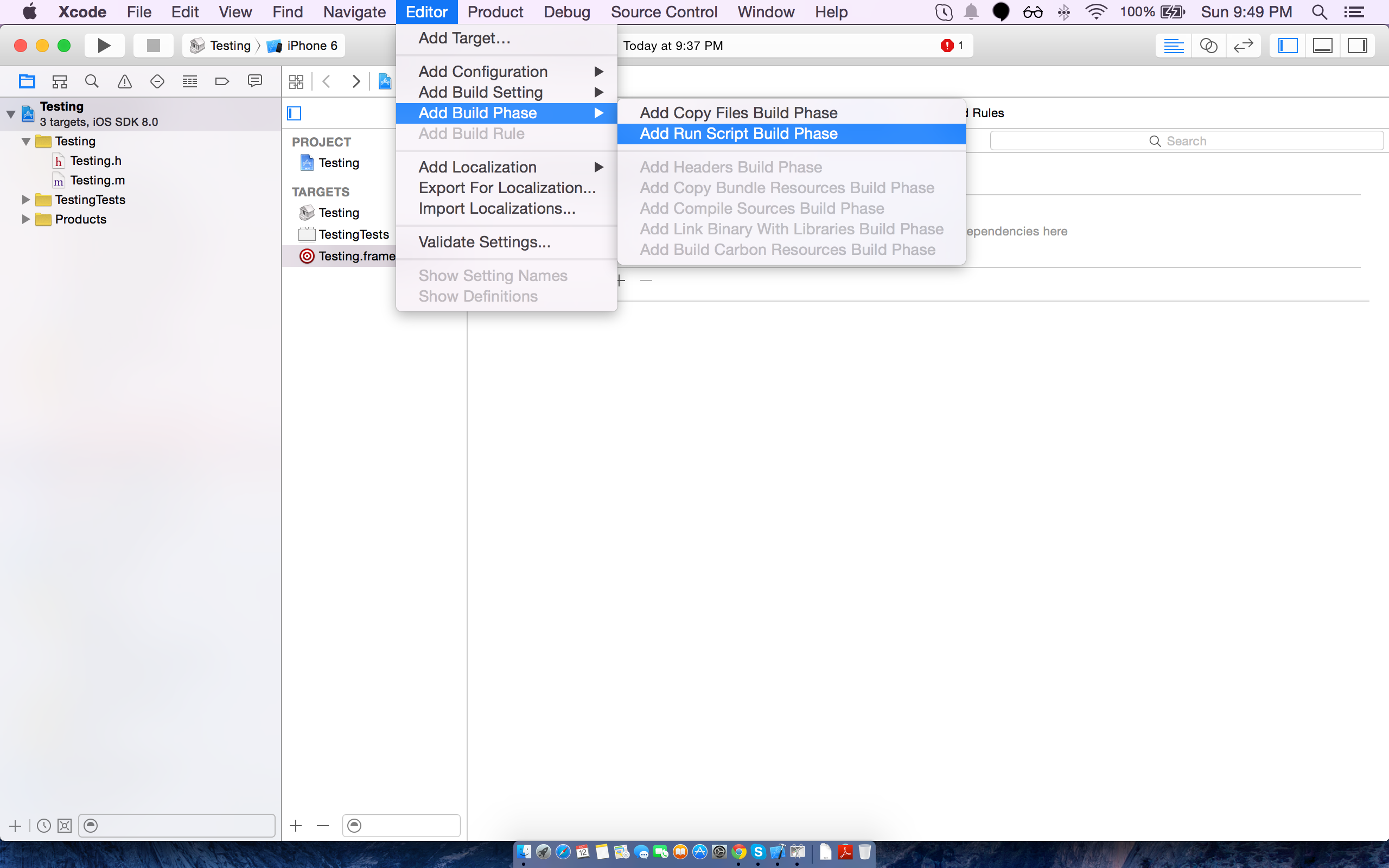Collapse the Testing project root

[11, 114]
